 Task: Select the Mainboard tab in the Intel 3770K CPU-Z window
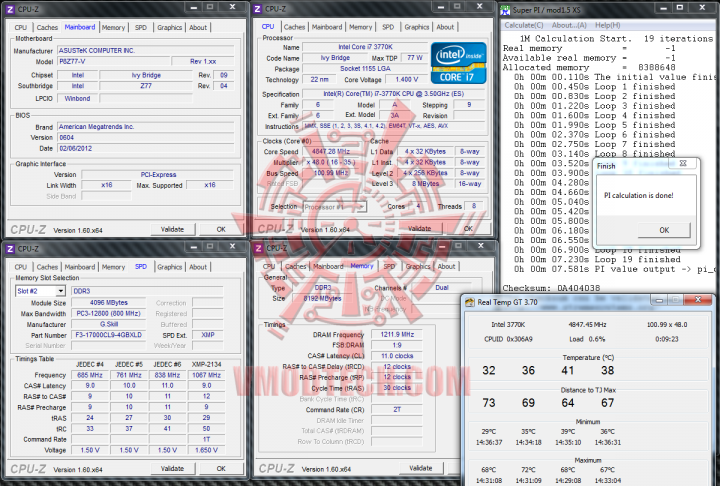pos(327,27)
